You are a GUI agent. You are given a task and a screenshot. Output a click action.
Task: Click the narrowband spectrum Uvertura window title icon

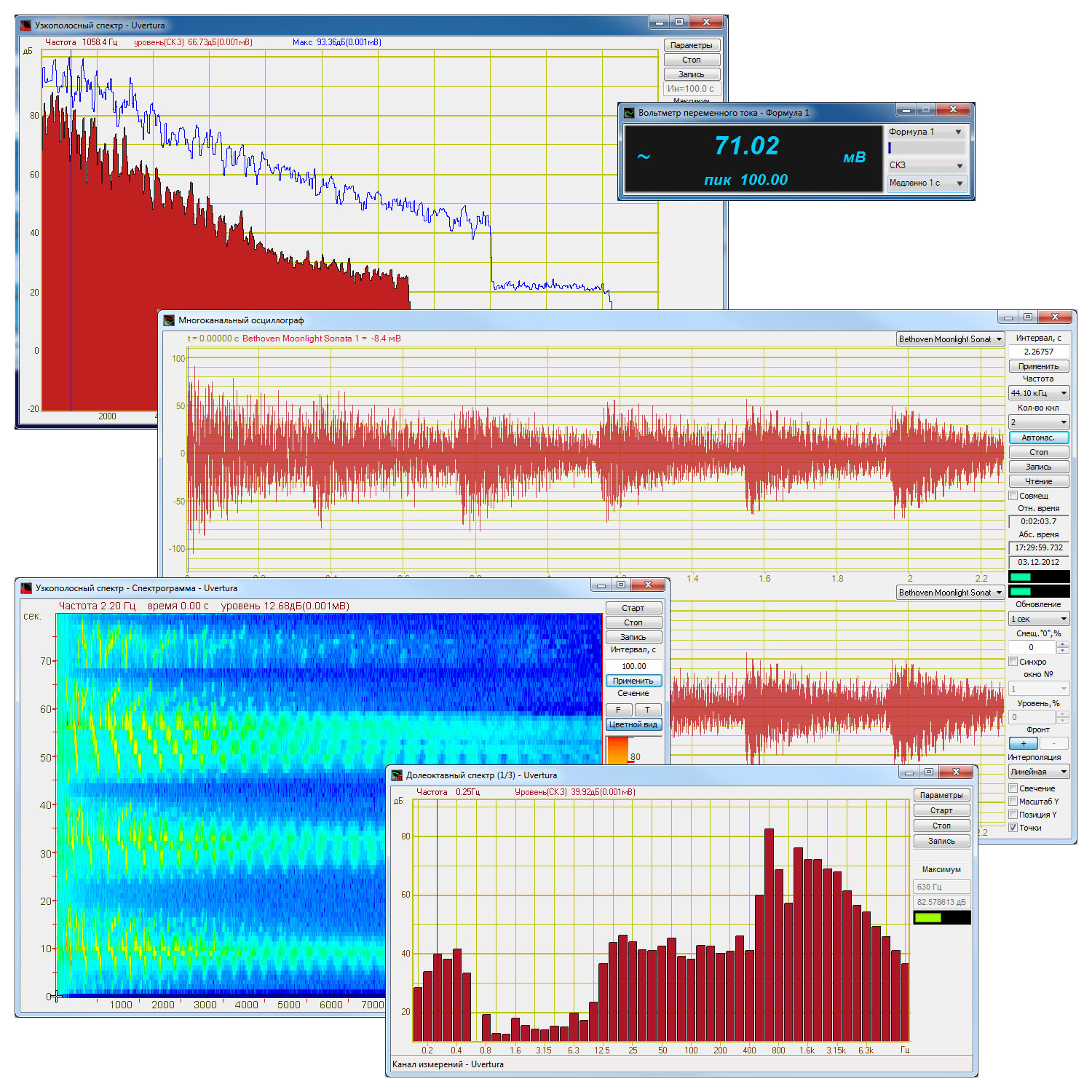click(x=26, y=25)
